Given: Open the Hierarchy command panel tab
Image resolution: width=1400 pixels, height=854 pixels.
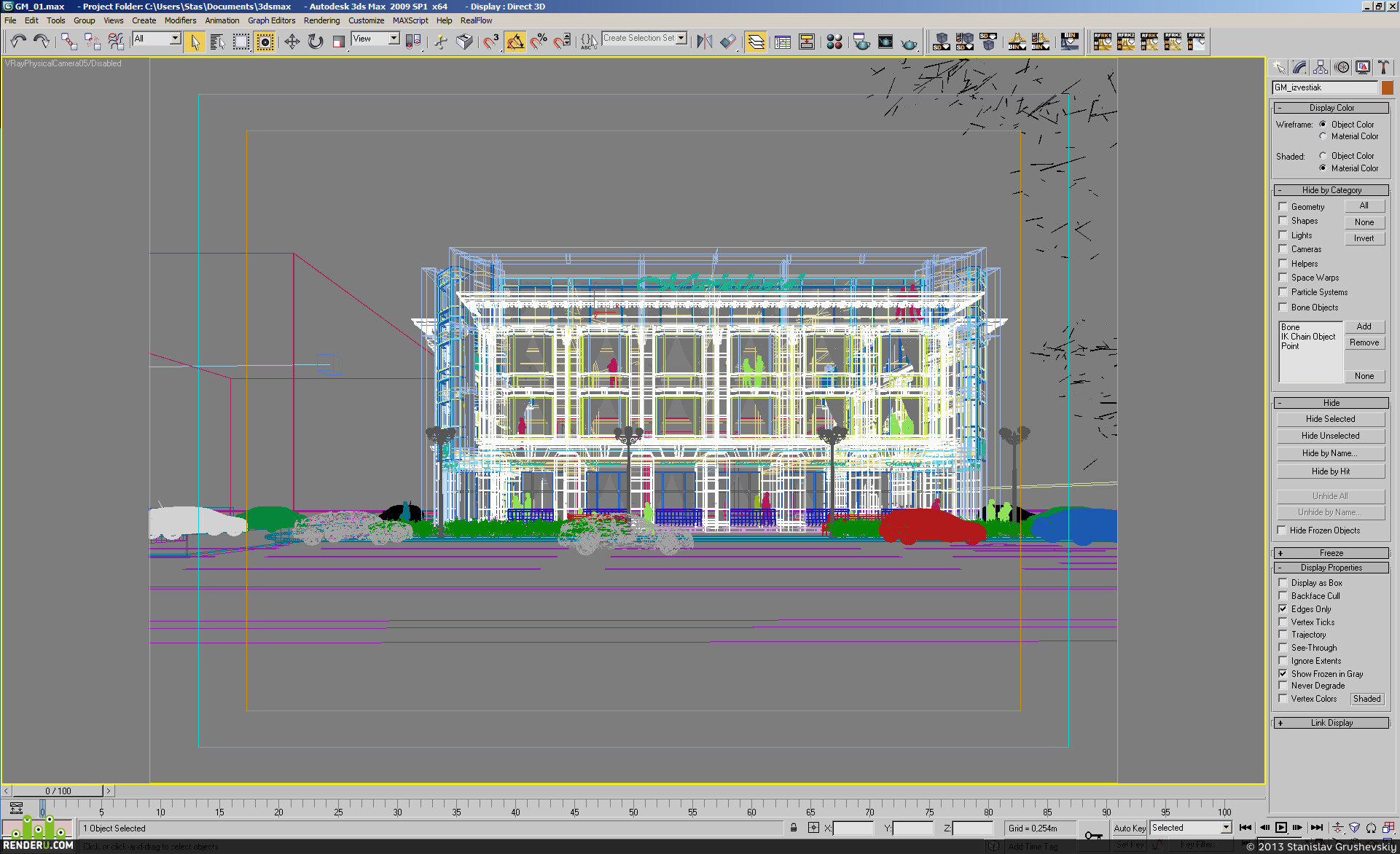Looking at the screenshot, I should (x=1321, y=68).
